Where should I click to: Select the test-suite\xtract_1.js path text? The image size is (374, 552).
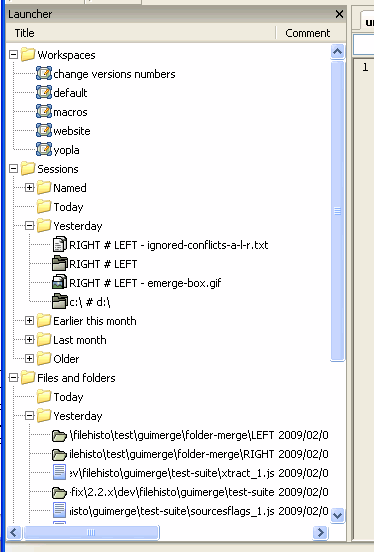pos(172,473)
